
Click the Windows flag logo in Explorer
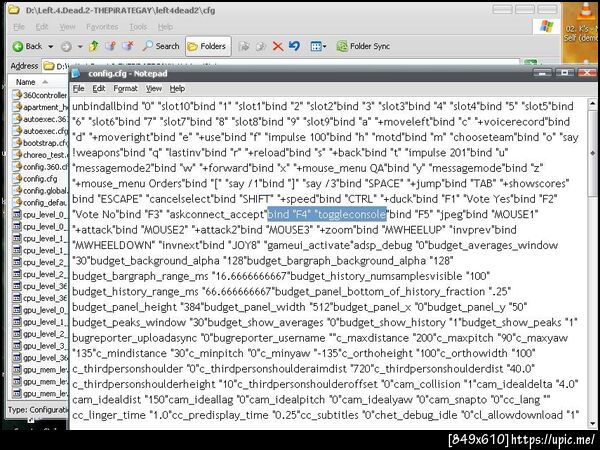click(x=546, y=26)
